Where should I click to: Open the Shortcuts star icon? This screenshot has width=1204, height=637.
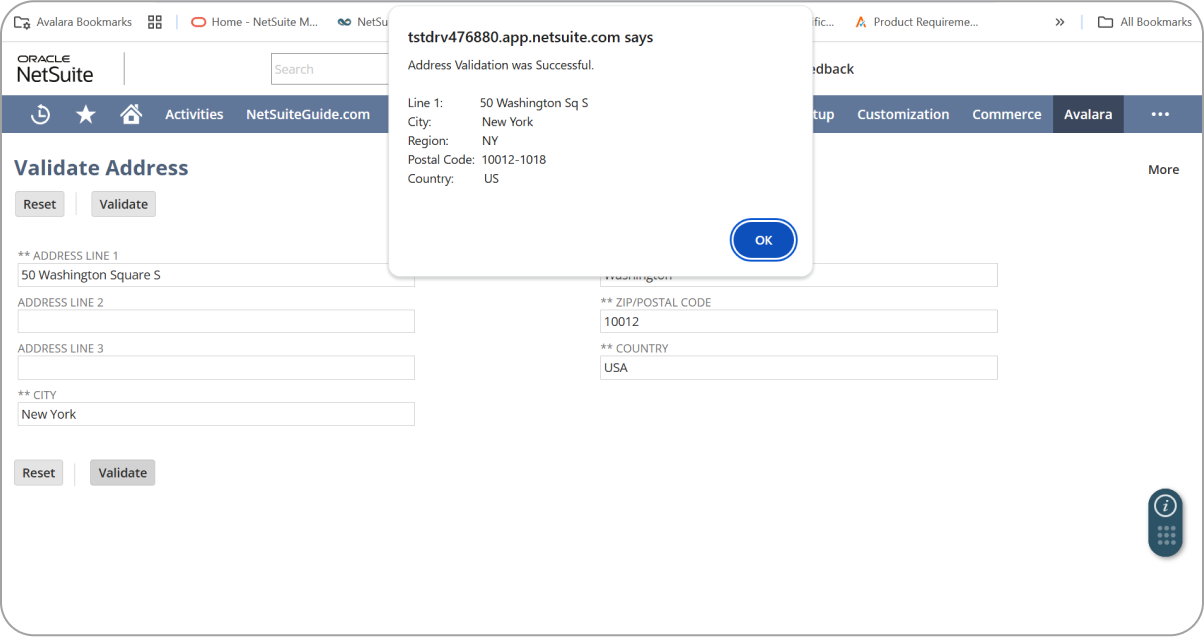tap(85, 114)
